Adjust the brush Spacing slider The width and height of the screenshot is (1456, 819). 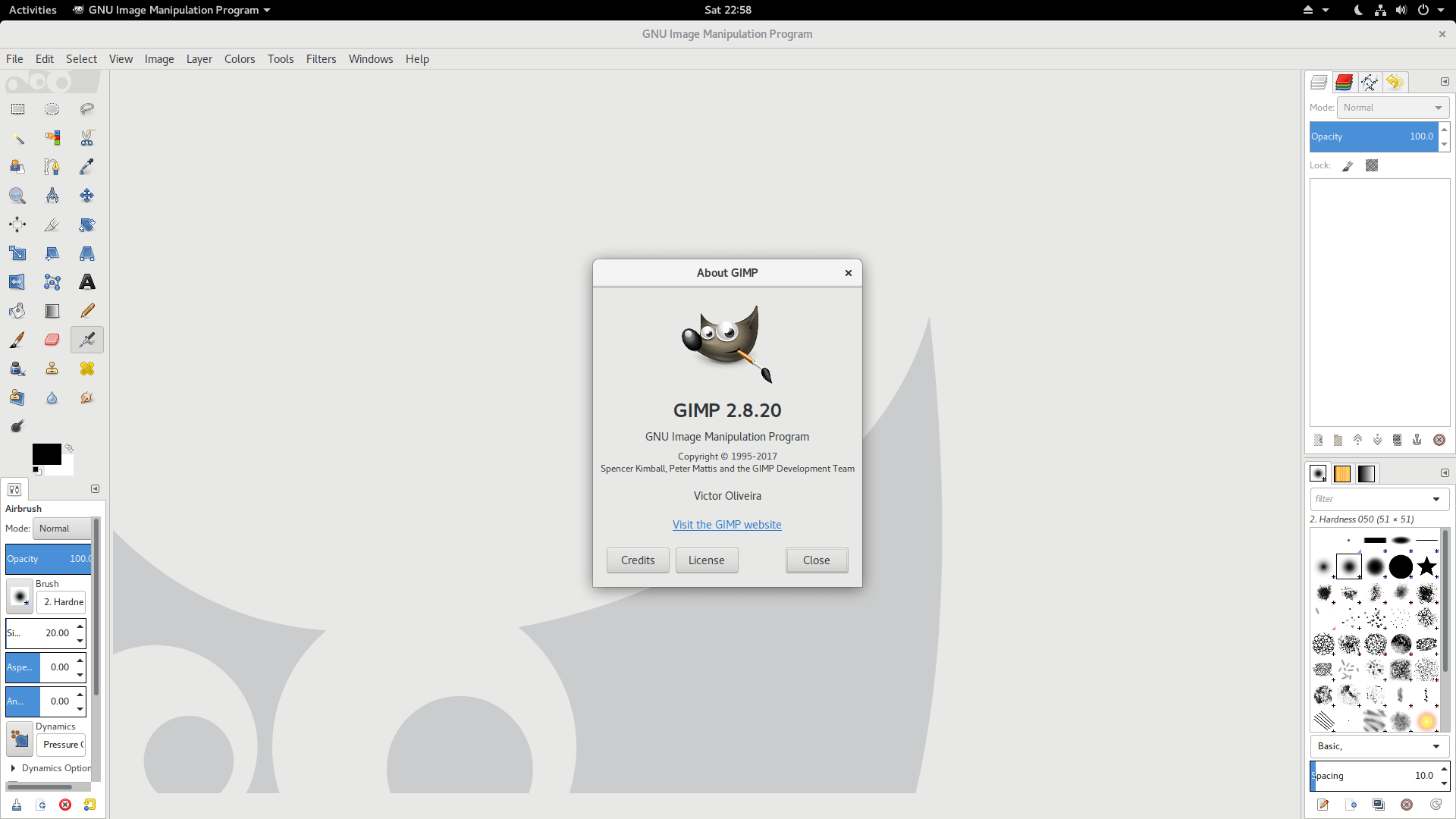pyautogui.click(x=1374, y=776)
